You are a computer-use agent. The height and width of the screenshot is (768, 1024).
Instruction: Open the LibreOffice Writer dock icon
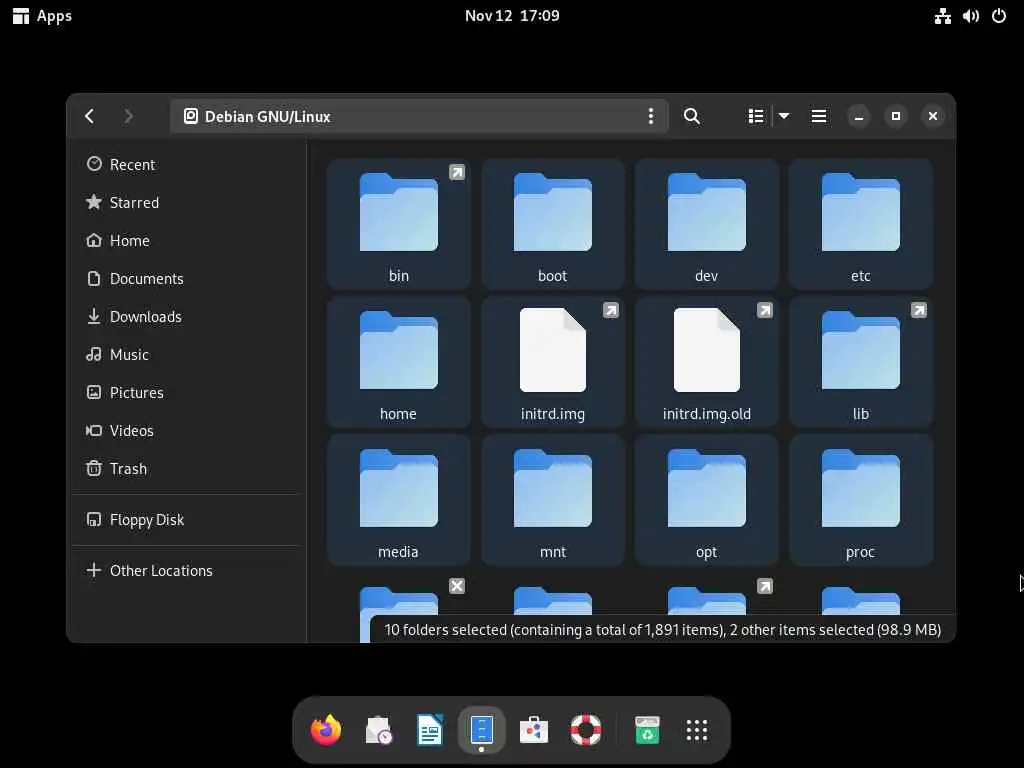click(430, 729)
